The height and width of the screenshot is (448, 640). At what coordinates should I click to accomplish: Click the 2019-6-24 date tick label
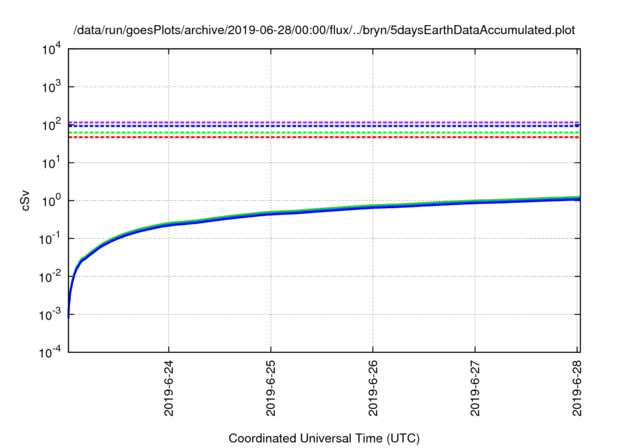(x=169, y=388)
